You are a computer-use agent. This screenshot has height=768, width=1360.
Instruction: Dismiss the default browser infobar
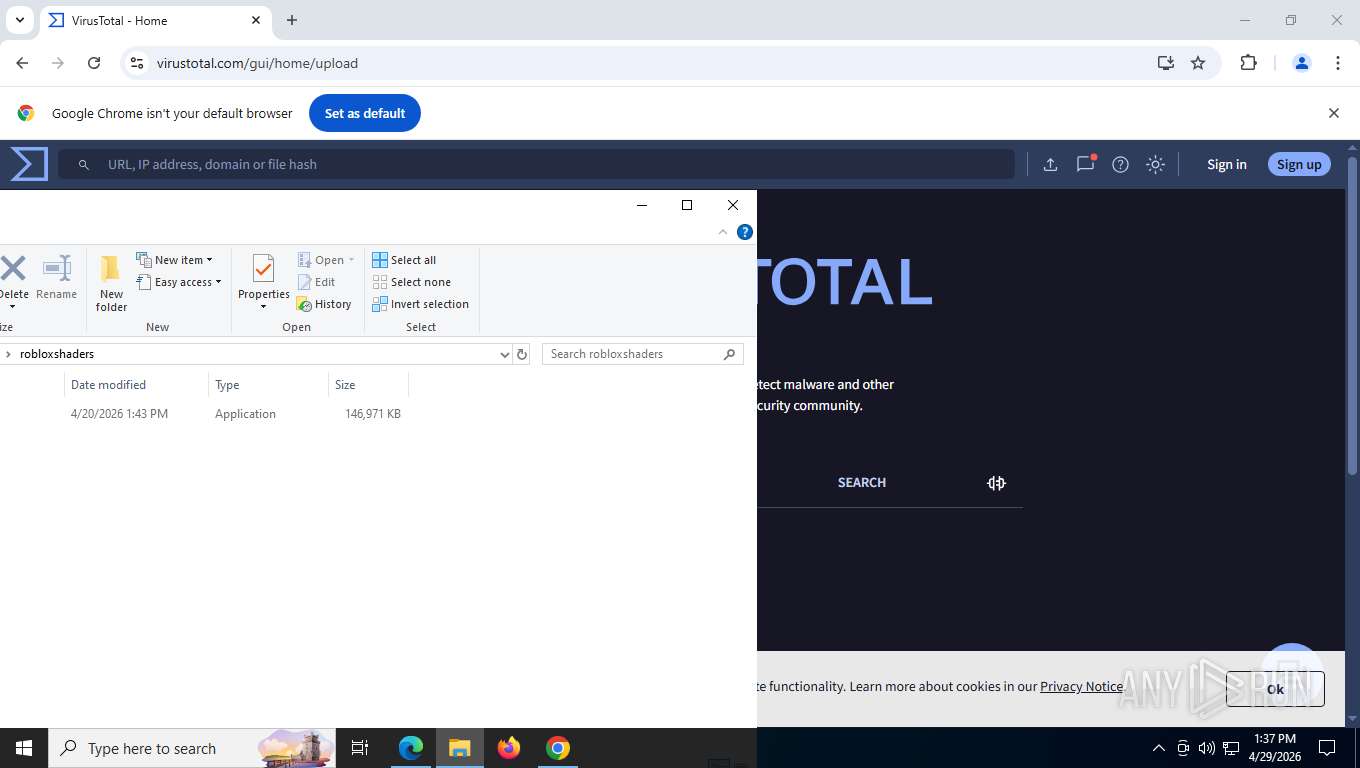pyautogui.click(x=1333, y=113)
